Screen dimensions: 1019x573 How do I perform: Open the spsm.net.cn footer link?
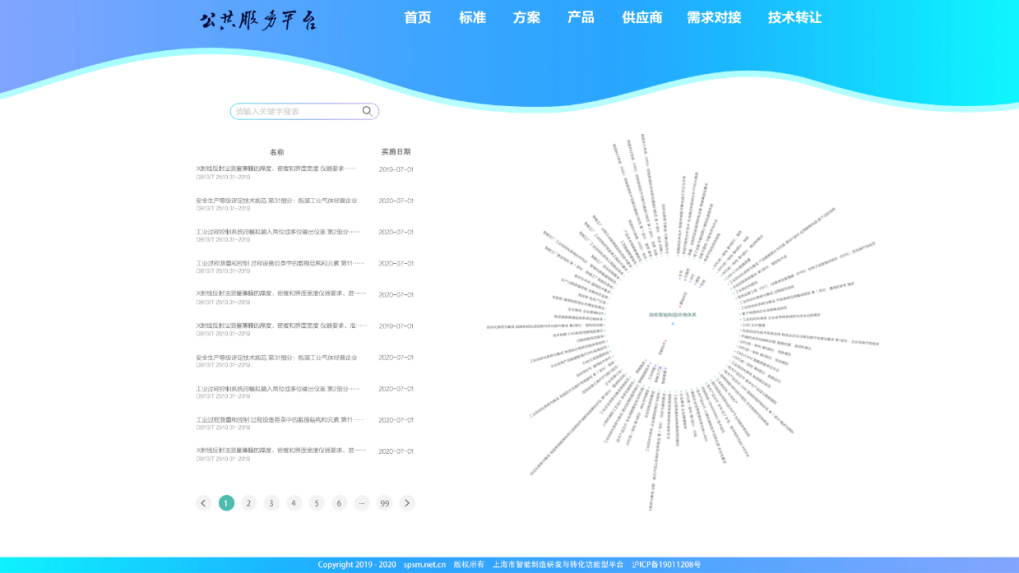425,565
